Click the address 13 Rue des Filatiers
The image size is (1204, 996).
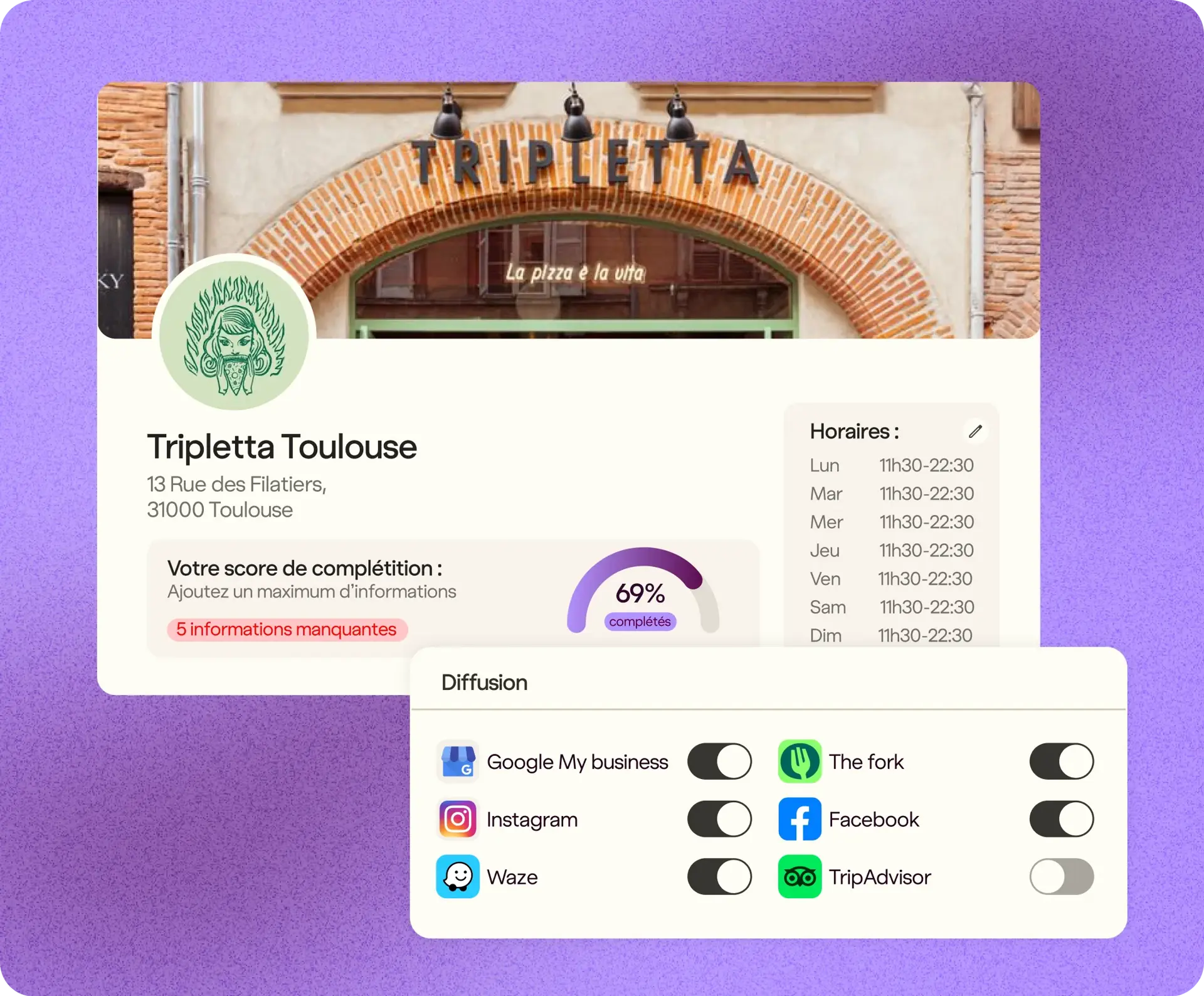236,484
